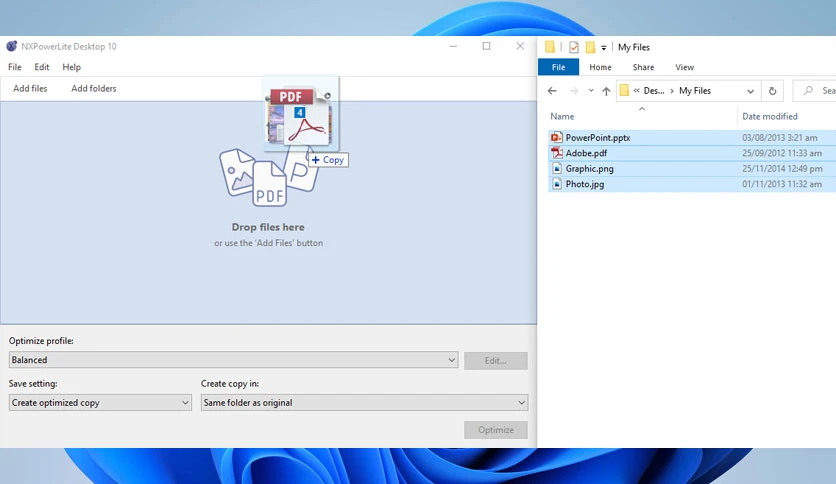Click the Photo.jpg file icon
The image size is (836, 484).
pos(557,184)
